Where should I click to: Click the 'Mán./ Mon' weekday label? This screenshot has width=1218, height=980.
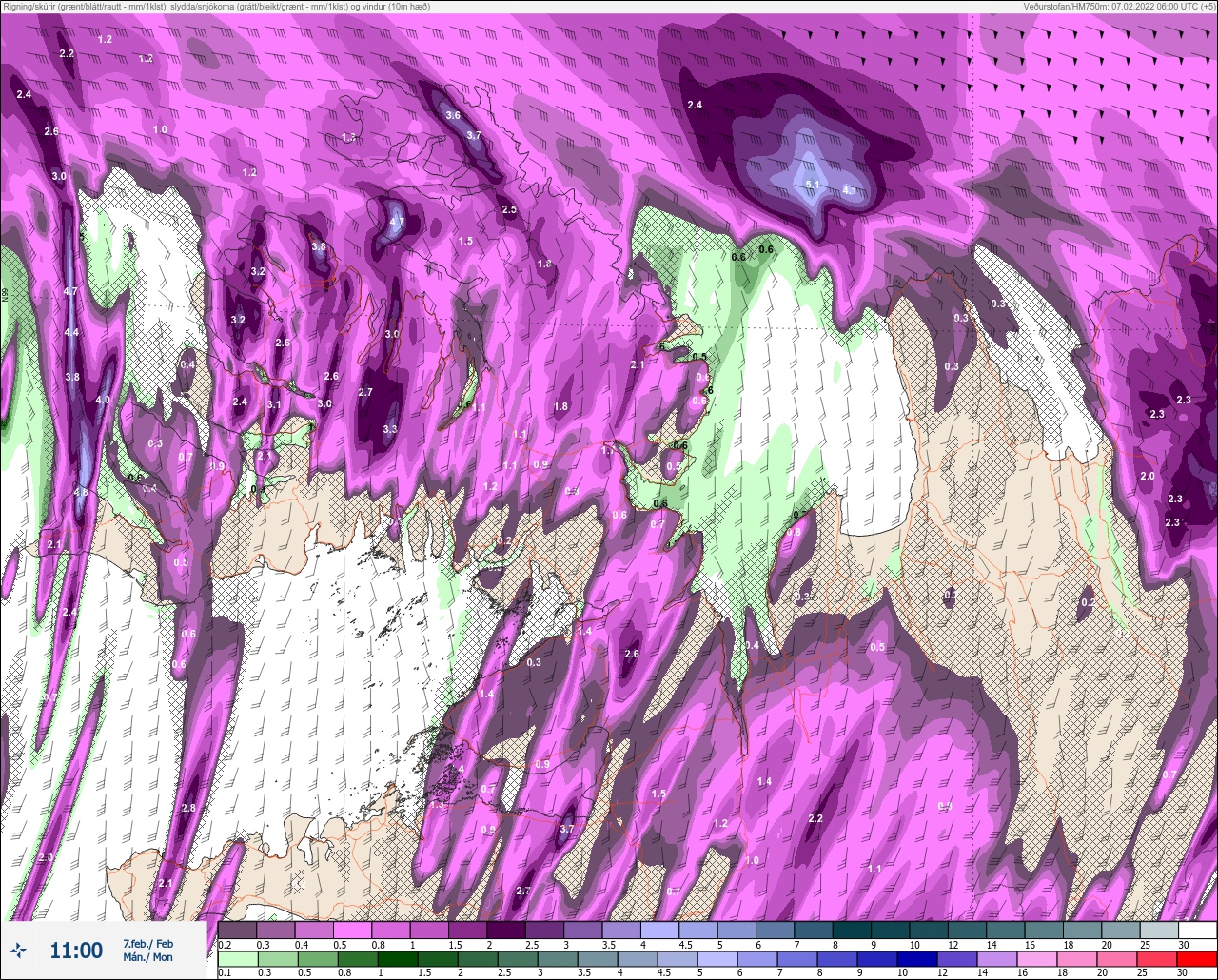pos(147,957)
